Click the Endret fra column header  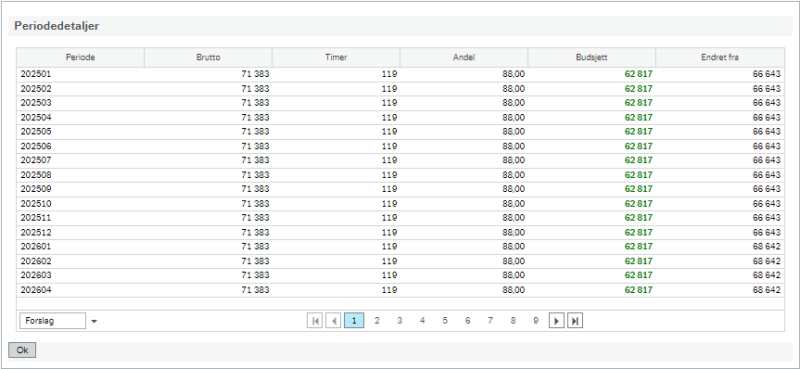[720, 58]
